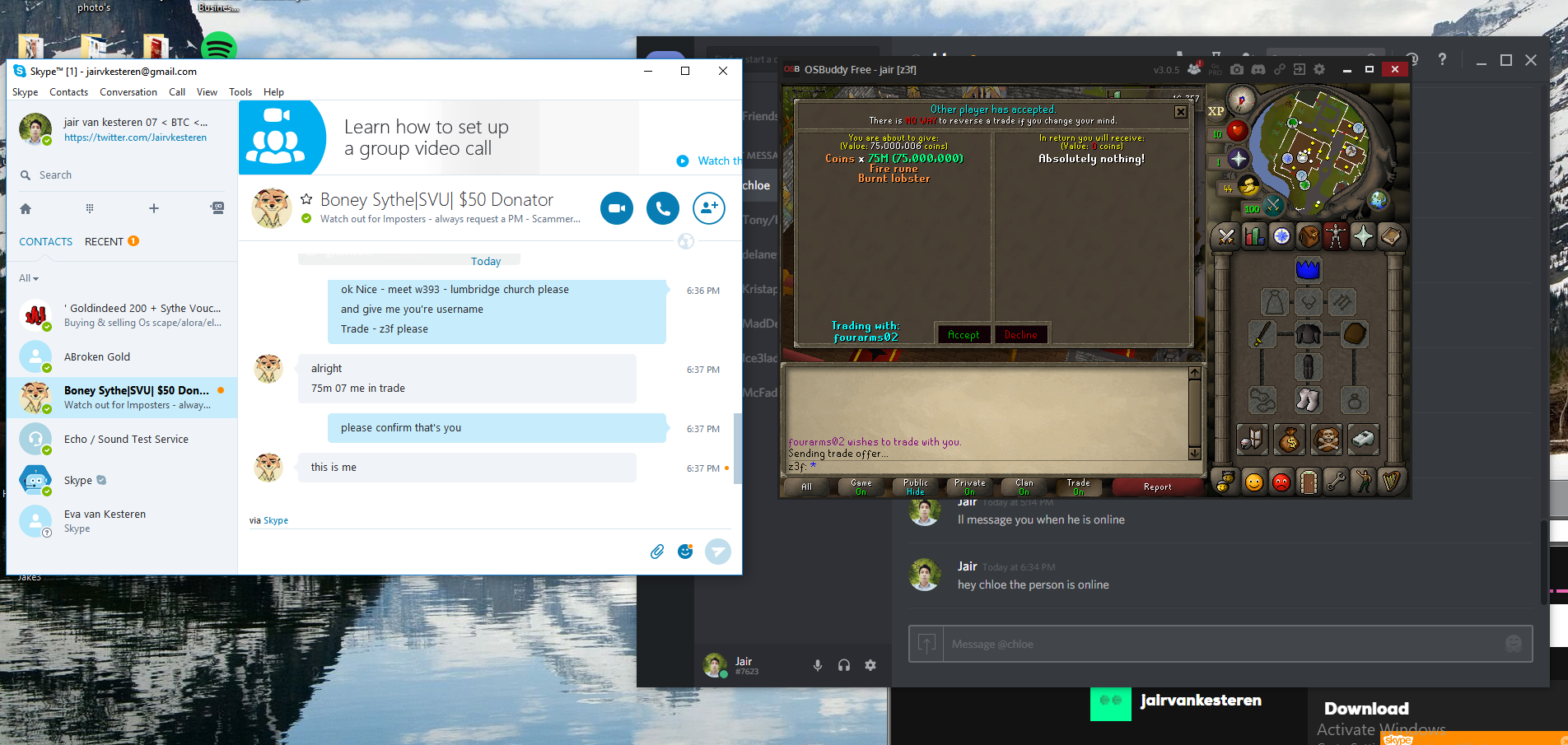
Task: Close the trade confirmation window
Action: (1180, 111)
